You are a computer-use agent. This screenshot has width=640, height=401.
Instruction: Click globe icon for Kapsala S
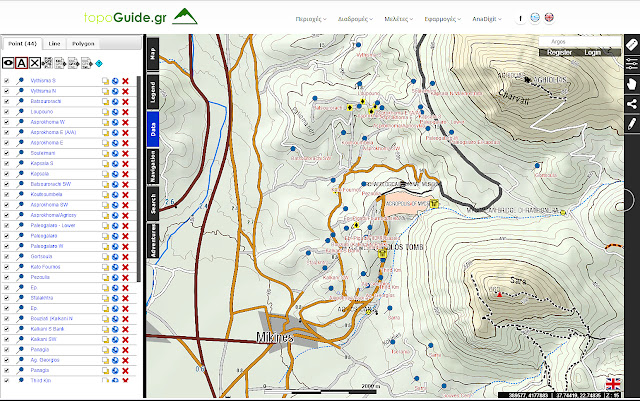pos(115,164)
